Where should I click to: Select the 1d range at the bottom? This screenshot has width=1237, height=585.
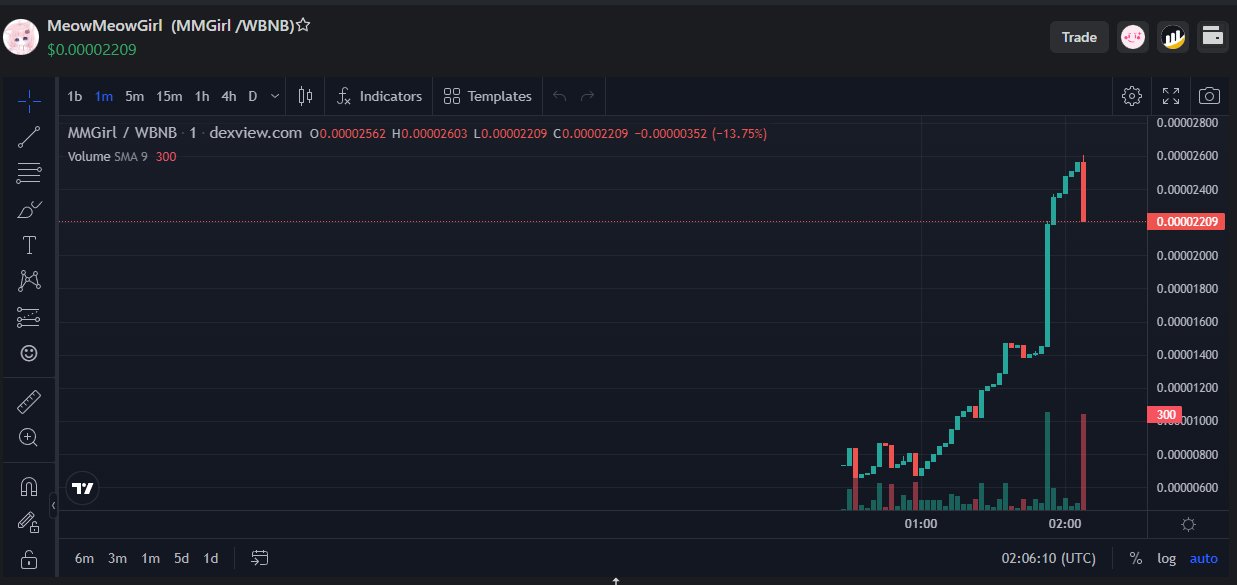tap(210, 558)
